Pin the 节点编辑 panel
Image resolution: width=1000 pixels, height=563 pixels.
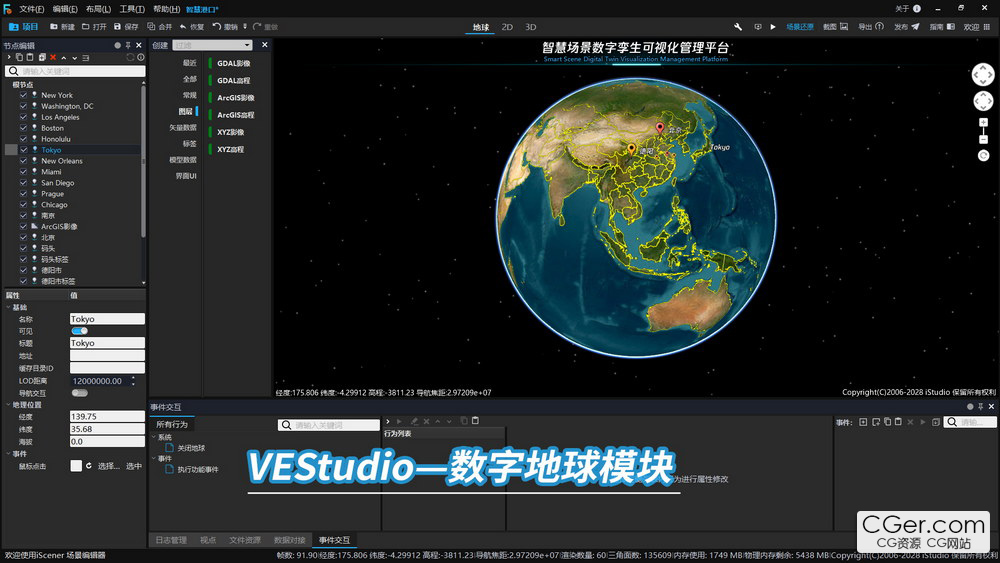[x=128, y=45]
